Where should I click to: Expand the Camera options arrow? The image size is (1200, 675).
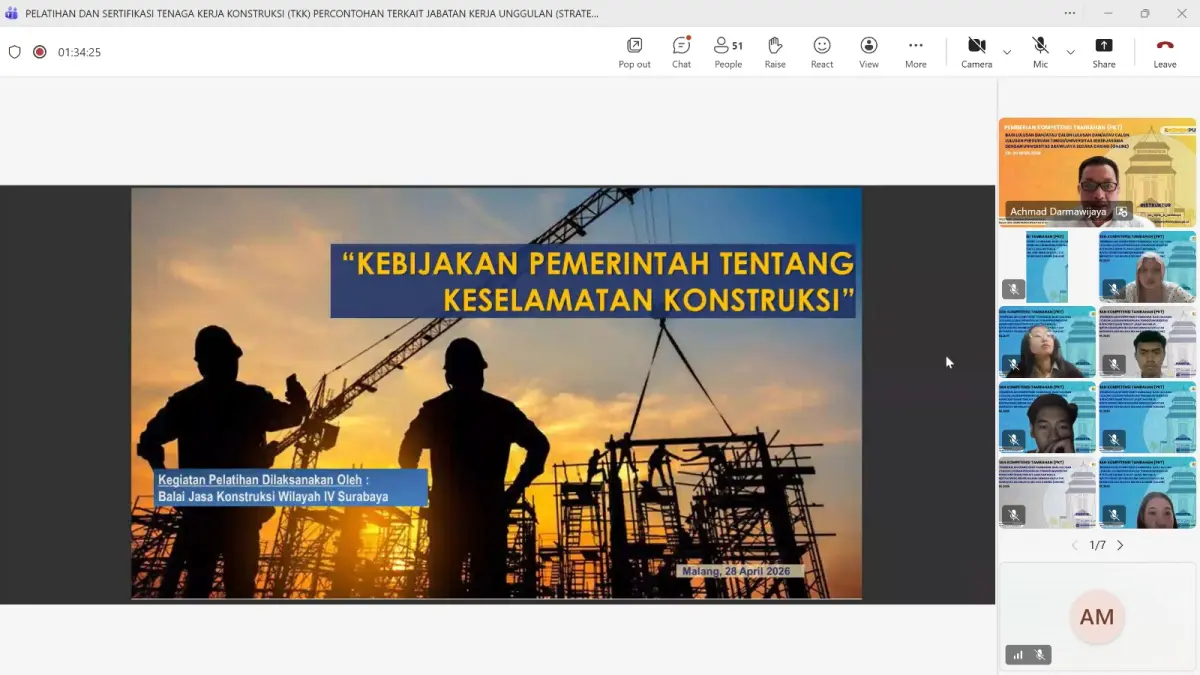(1007, 52)
